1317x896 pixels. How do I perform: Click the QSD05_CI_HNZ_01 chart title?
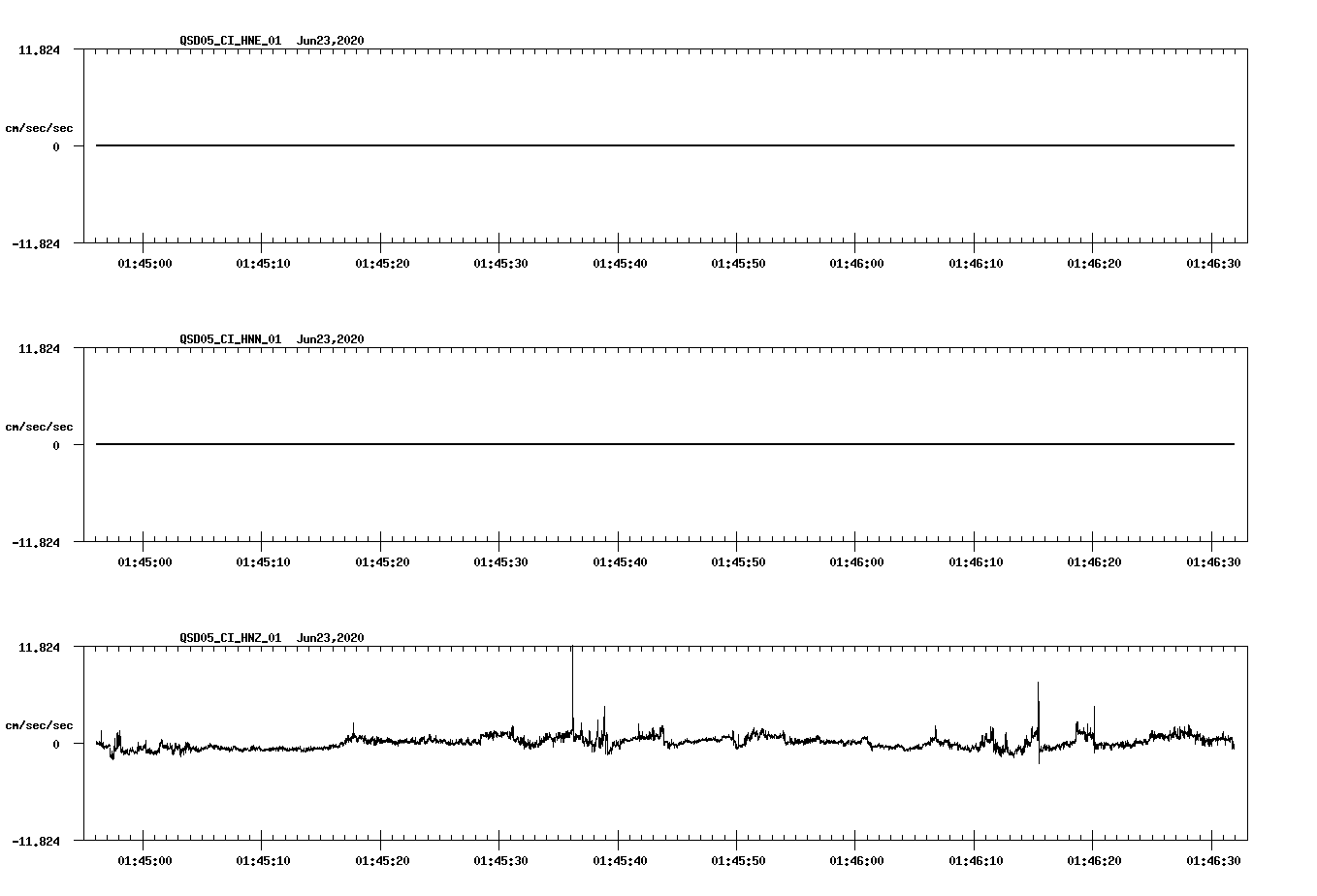(x=272, y=637)
